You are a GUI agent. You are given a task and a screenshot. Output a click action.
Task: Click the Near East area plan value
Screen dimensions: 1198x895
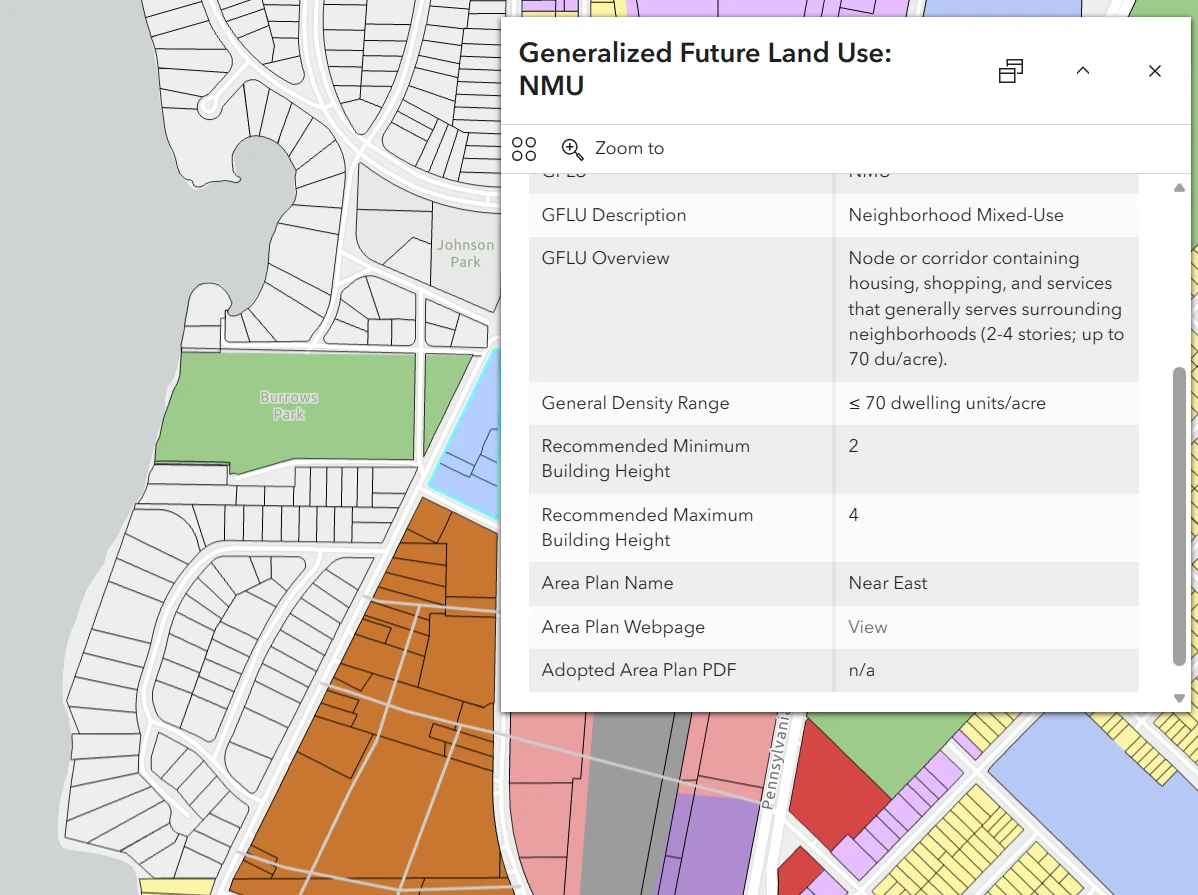(887, 583)
